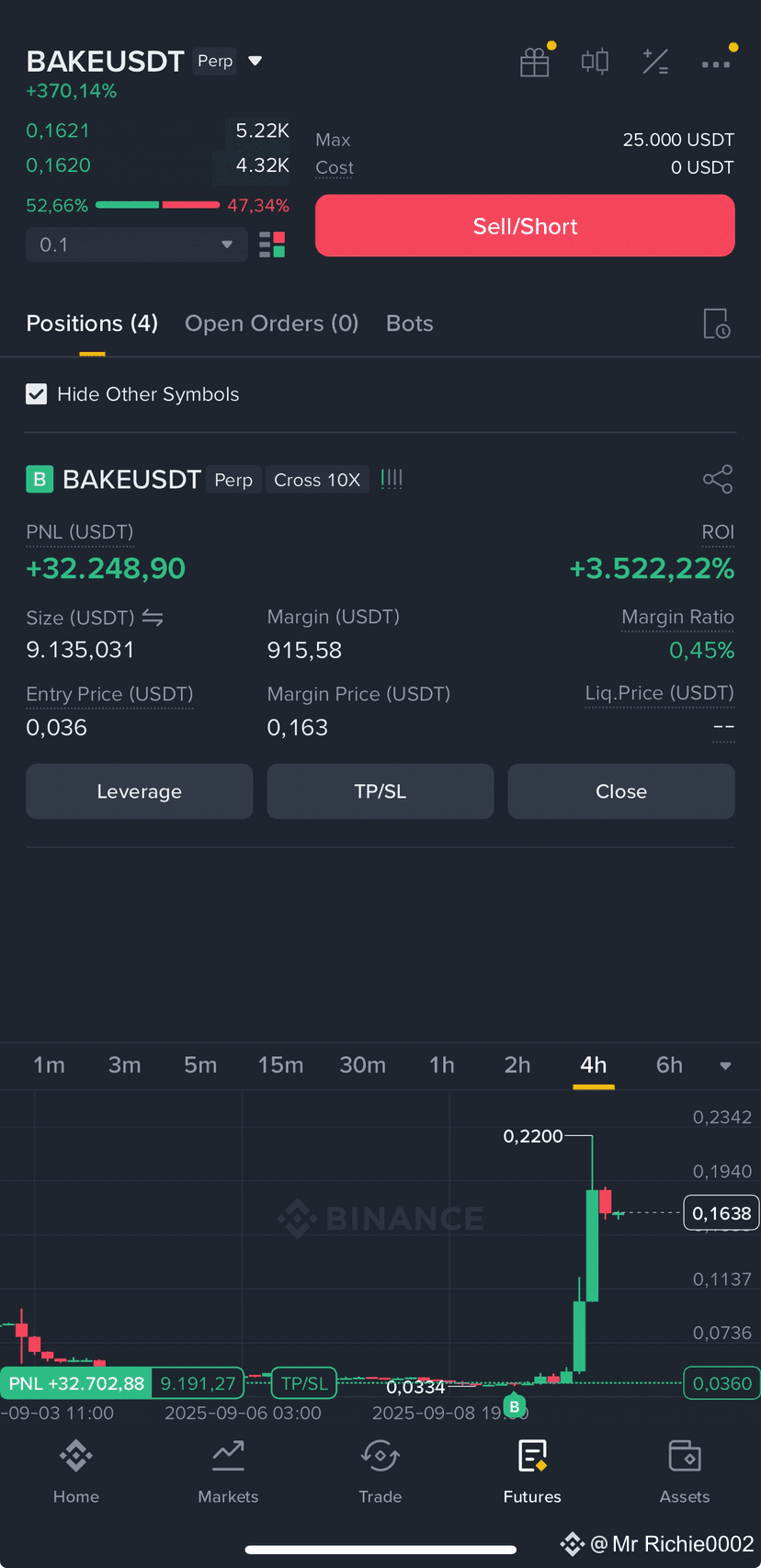This screenshot has width=761, height=1568.
Task: Tap the 0,1620 bid price
Action: (x=58, y=165)
